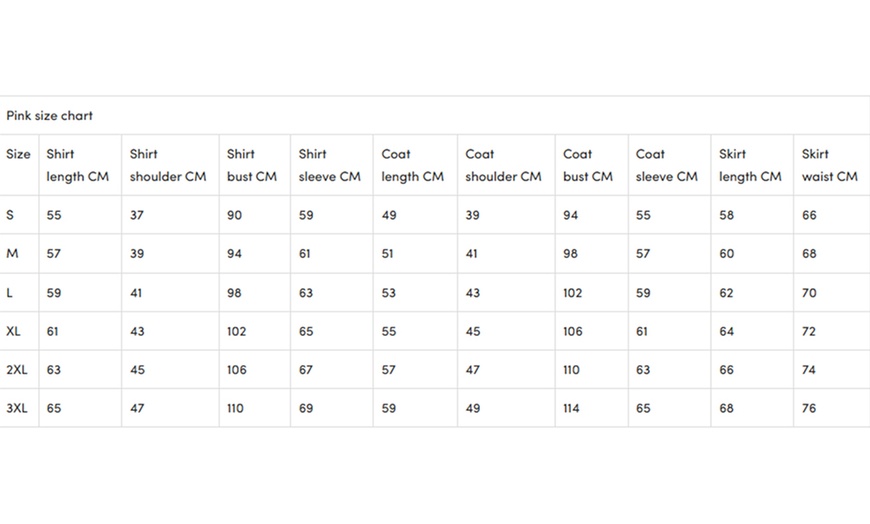Viewport: 870px width, 524px height.
Task: Select the "Shirt sleeve CM" header cell
Action: [x=330, y=165]
